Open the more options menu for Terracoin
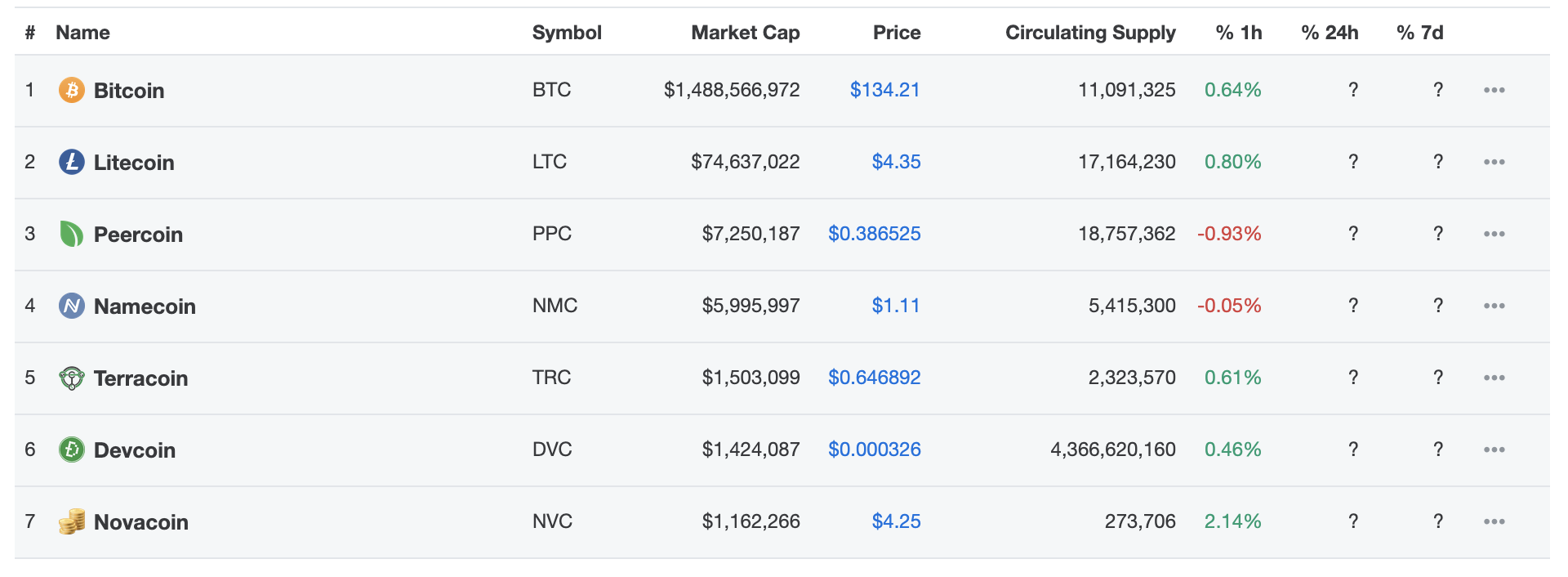Viewport: 1568px width, 577px height. [1494, 378]
